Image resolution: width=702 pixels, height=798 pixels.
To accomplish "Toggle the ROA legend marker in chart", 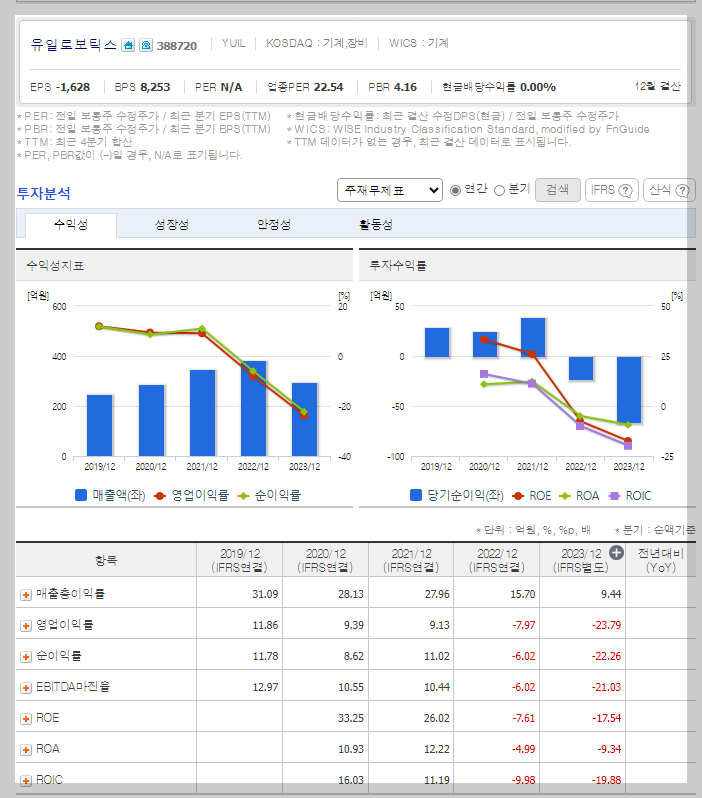I will [565, 496].
